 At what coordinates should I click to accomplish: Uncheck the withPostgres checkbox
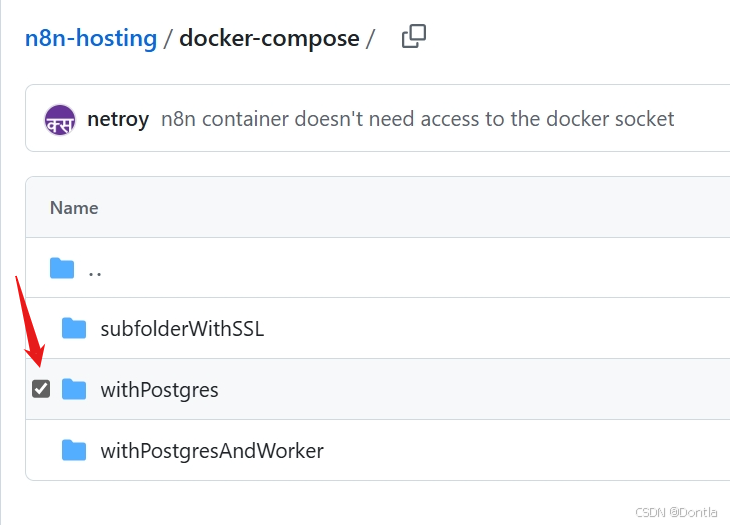click(41, 389)
